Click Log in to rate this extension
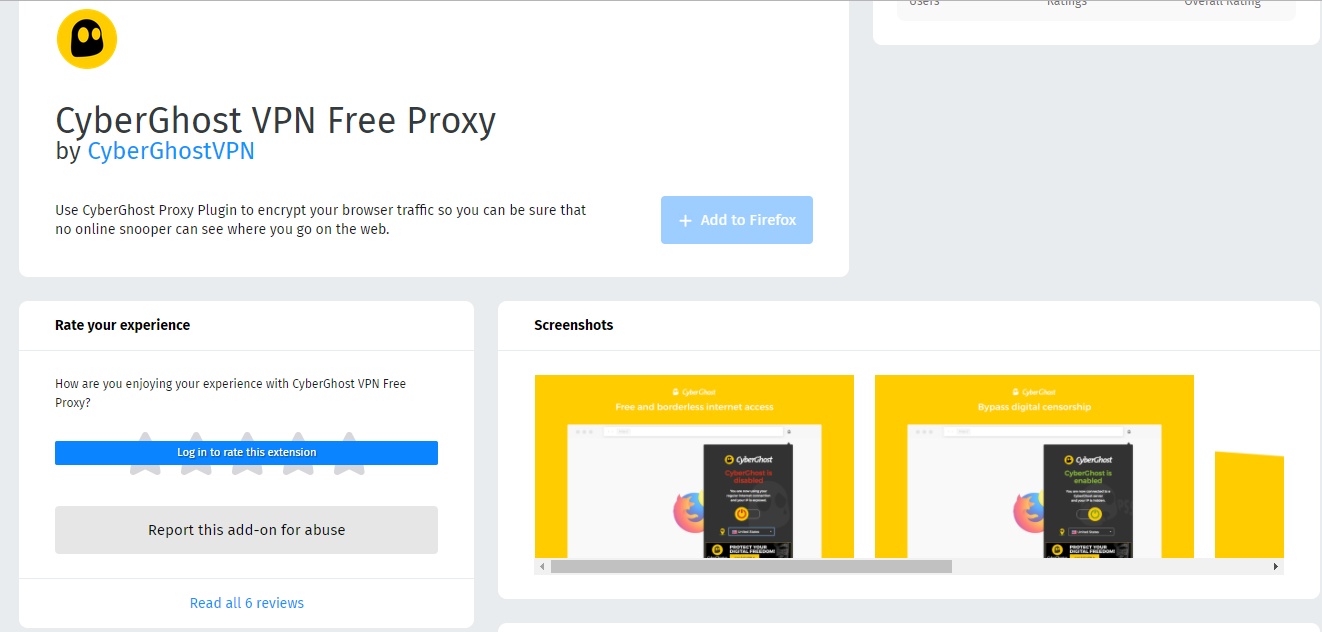Viewport: 1322px width, 632px height. pyautogui.click(x=246, y=453)
